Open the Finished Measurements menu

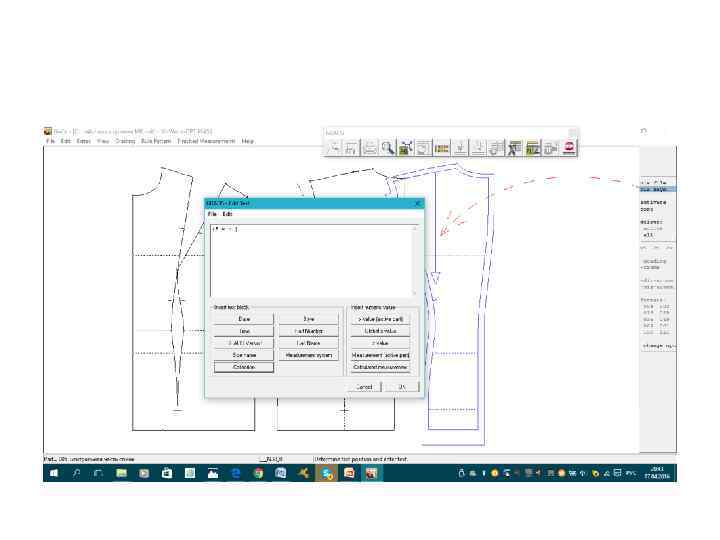(x=206, y=141)
